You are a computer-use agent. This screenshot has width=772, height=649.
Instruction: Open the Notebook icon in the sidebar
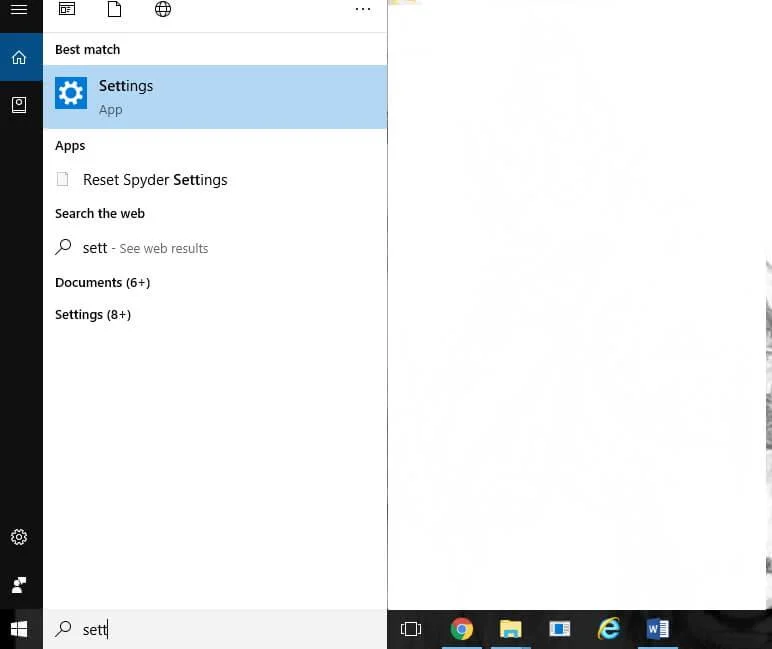pyautogui.click(x=19, y=105)
